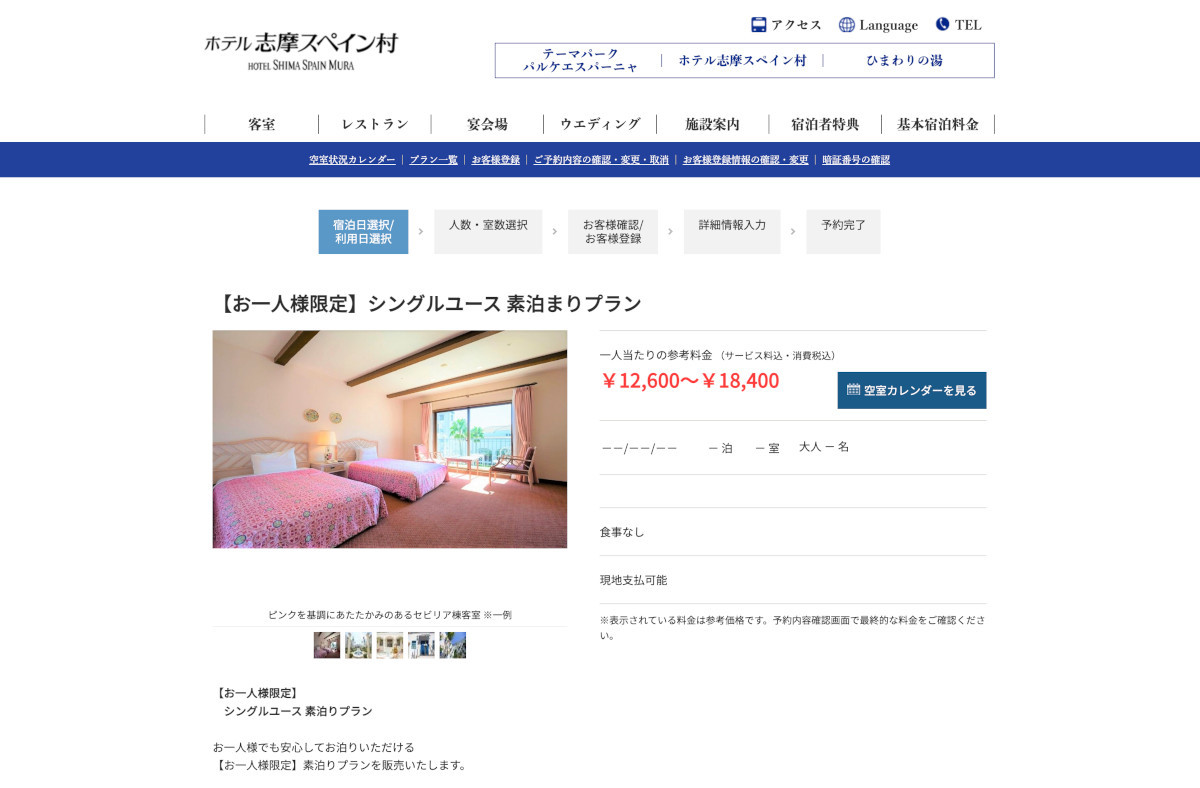This screenshot has width=1200, height=788.
Task: Open the お客様登録 link
Action: click(496, 160)
